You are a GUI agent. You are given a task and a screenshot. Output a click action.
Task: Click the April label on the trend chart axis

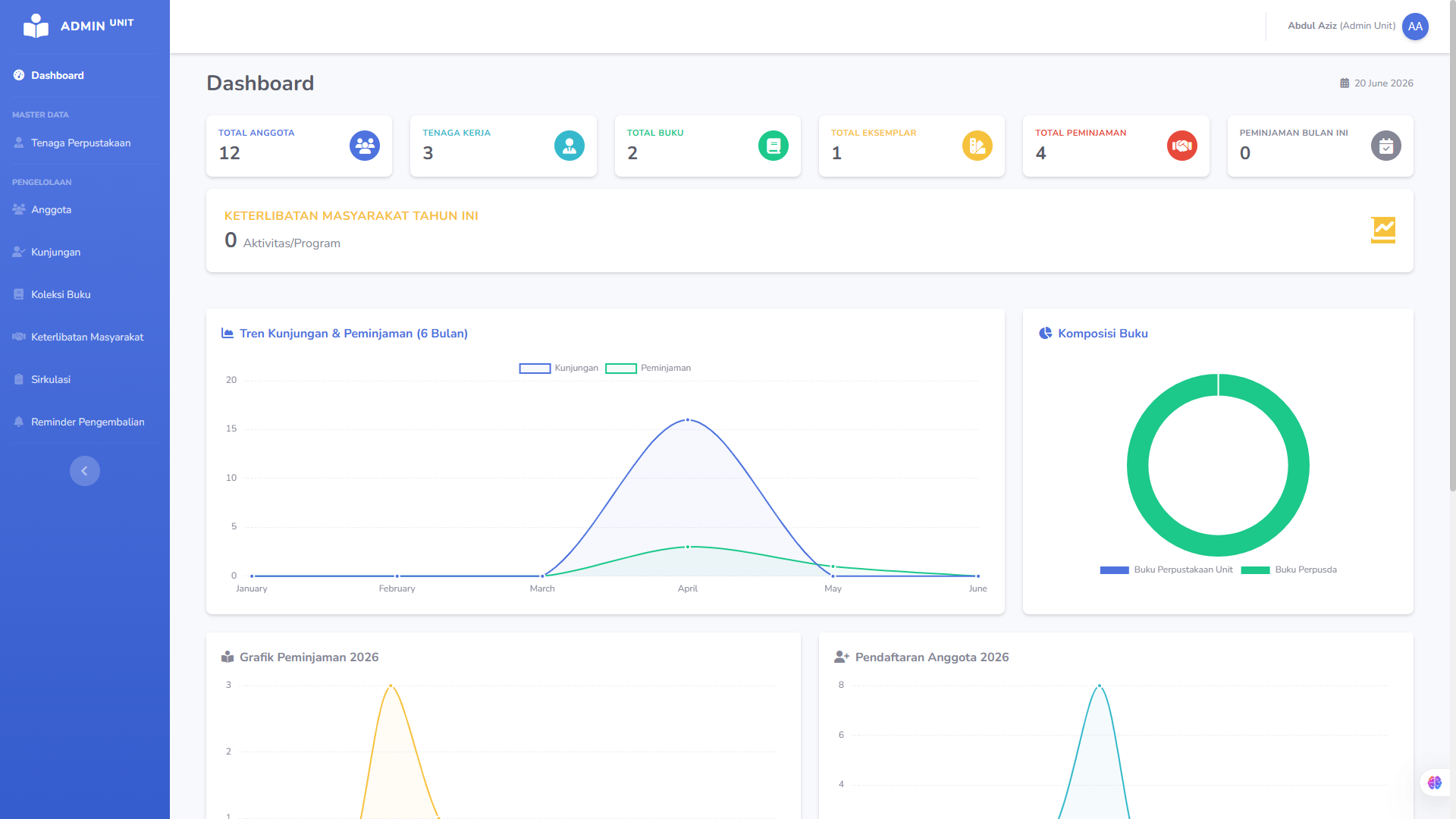(688, 588)
